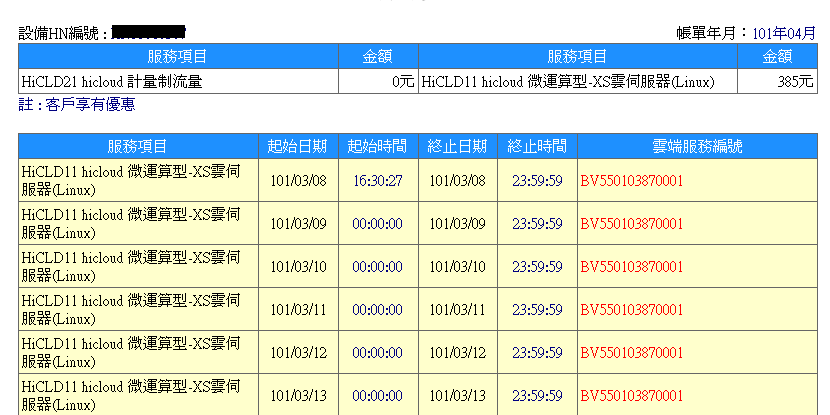Click start date 101/03/13
Viewport: 830px width, 415px height.
[x=298, y=395]
